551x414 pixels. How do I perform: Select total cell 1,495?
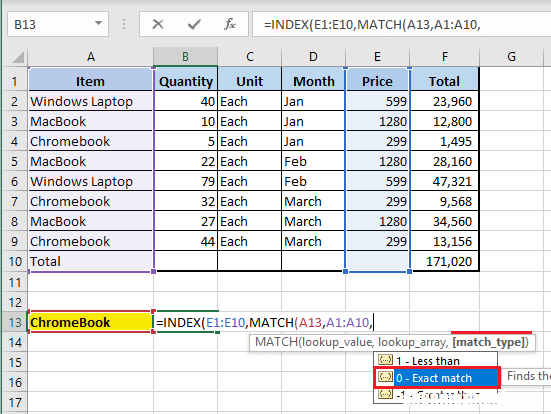click(x=444, y=141)
